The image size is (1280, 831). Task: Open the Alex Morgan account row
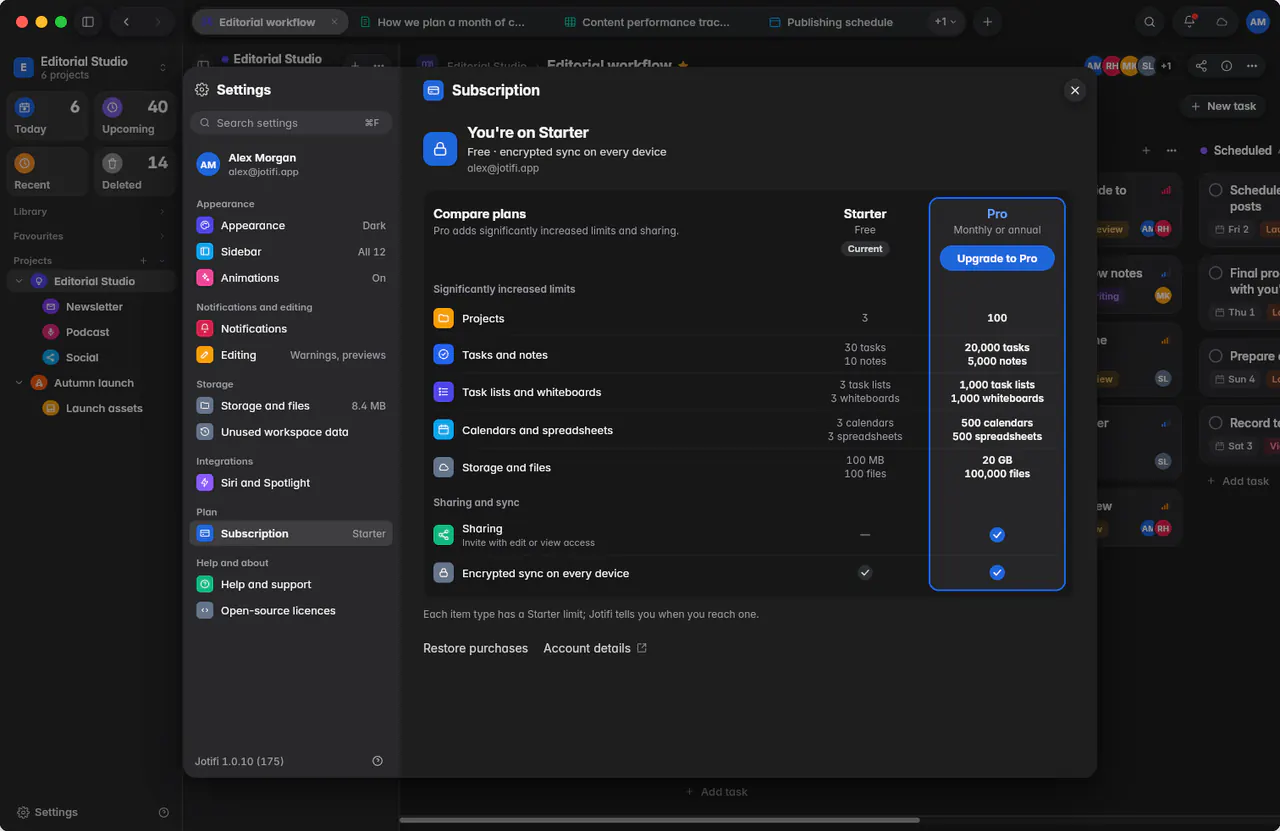point(291,164)
